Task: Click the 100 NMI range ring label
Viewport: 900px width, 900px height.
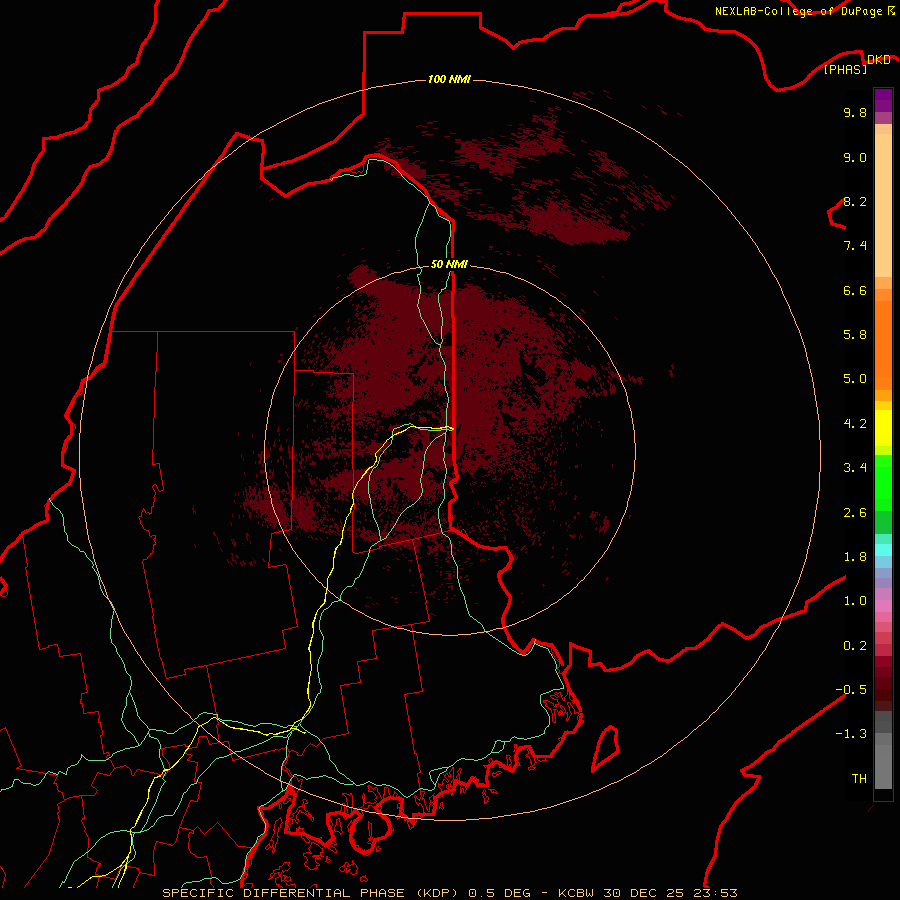Action: coord(449,79)
